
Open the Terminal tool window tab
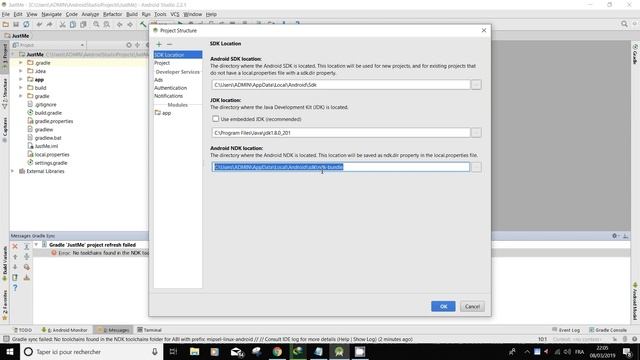coord(150,330)
